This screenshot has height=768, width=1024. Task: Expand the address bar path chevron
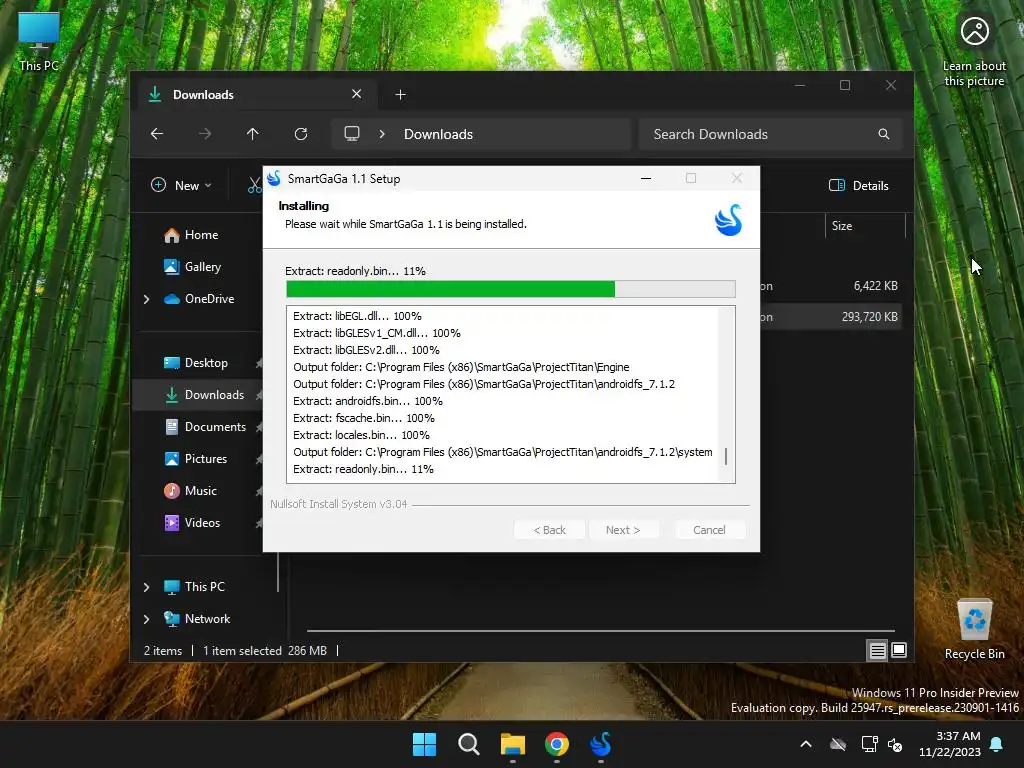tap(382, 134)
